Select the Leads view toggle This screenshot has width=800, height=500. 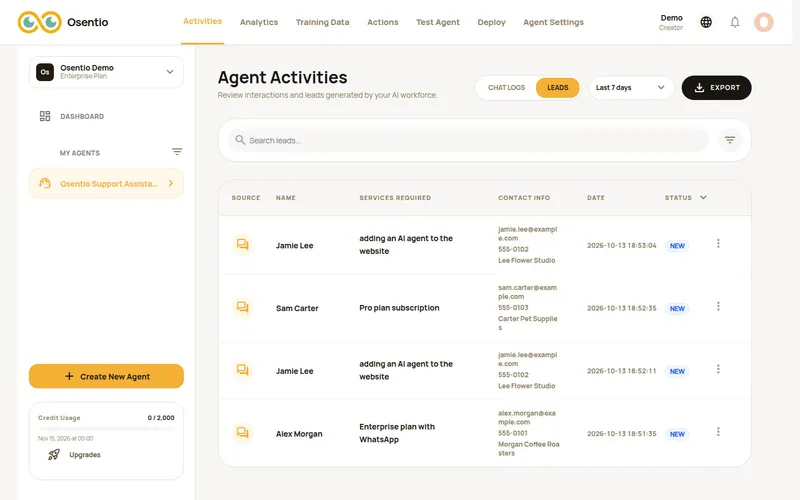tap(558, 88)
